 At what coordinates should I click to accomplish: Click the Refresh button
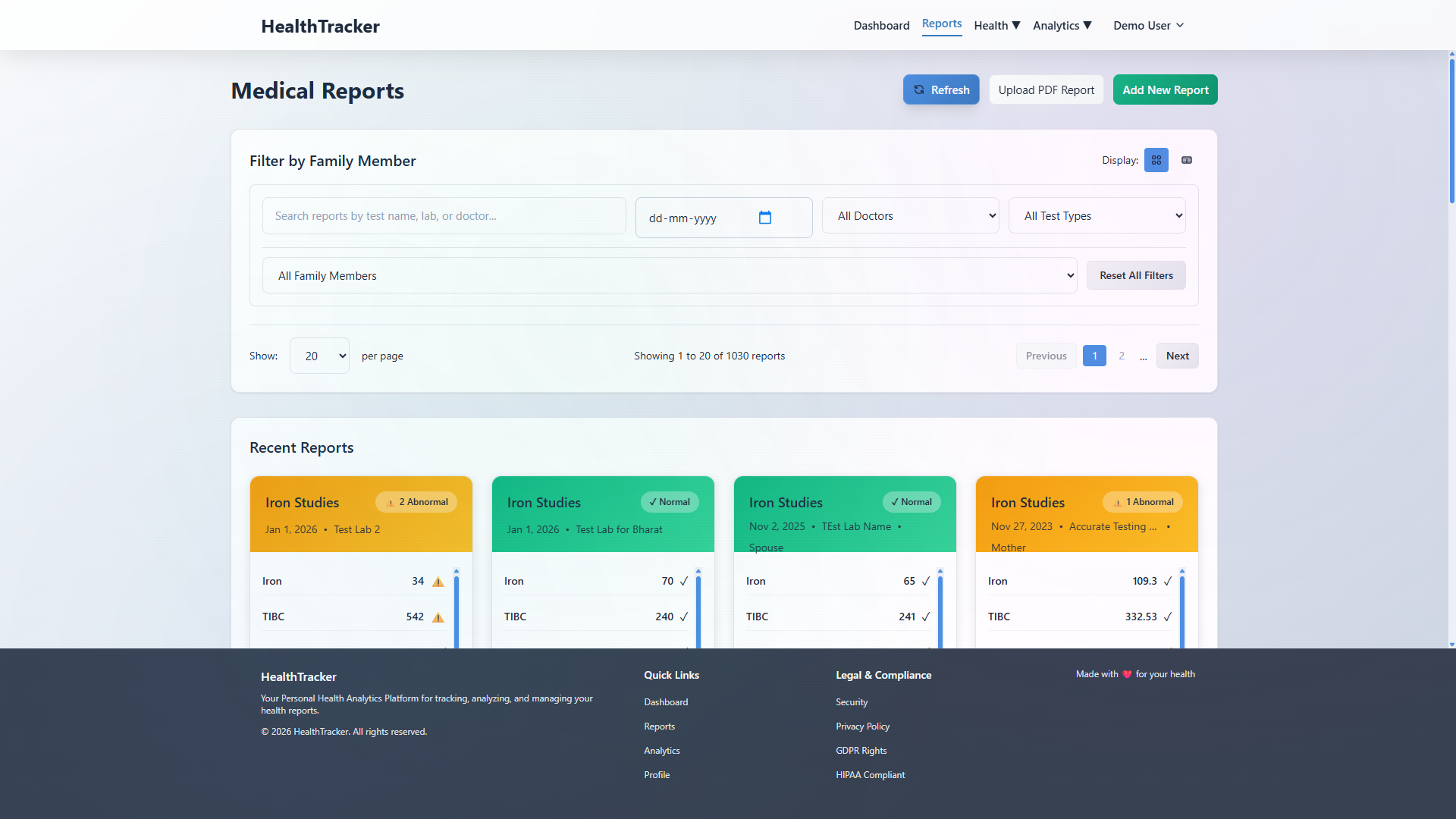[941, 89]
